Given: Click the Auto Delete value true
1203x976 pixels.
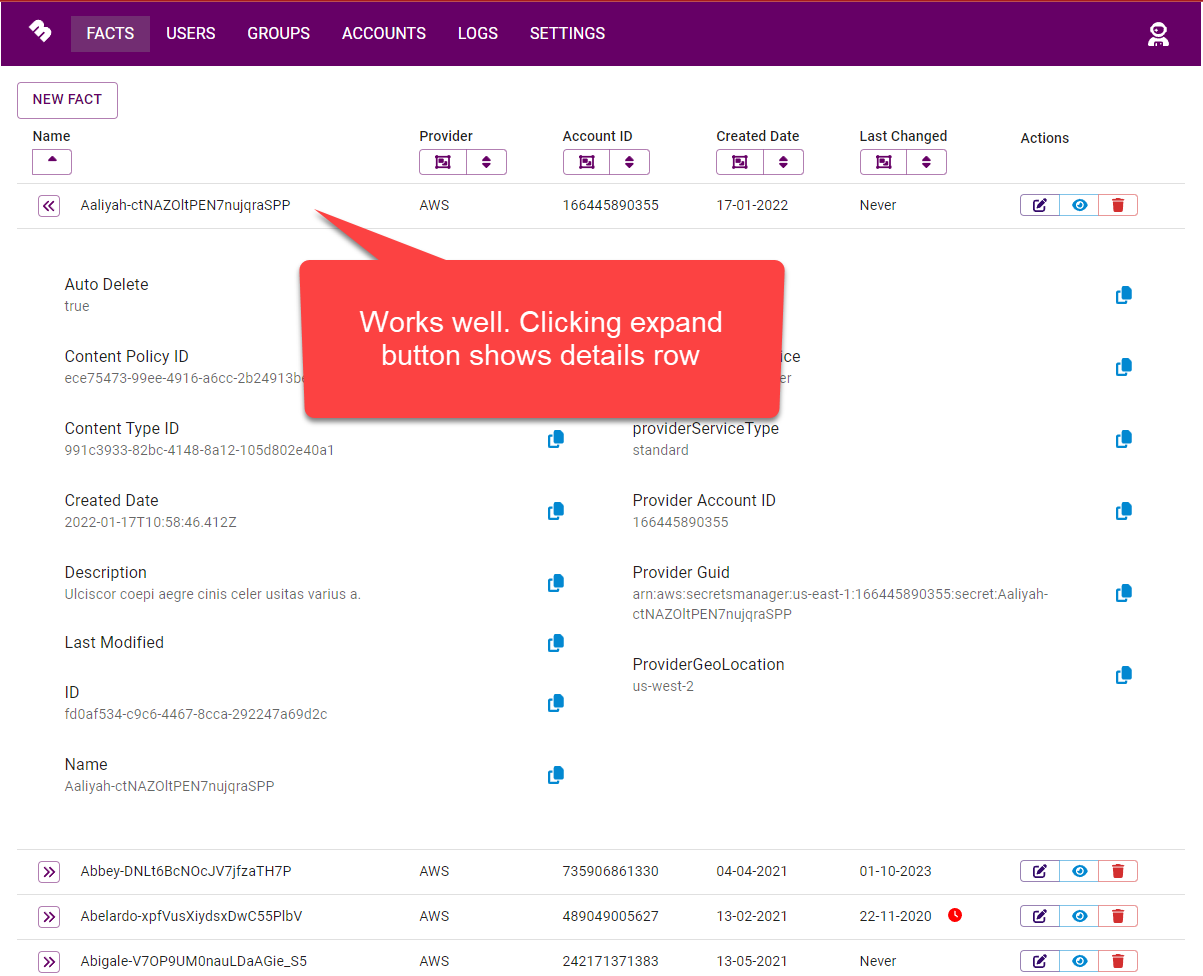Looking at the screenshot, I should (77, 306).
